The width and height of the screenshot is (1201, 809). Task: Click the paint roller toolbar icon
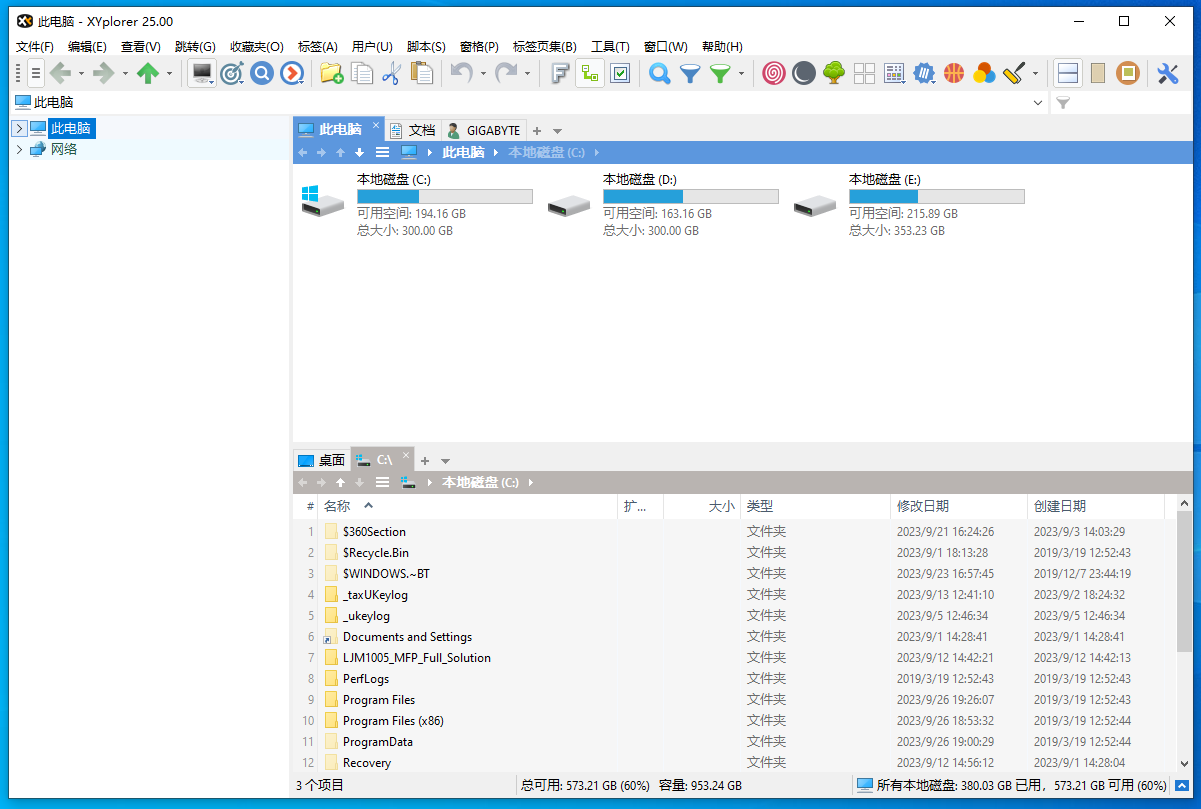click(x=1013, y=73)
